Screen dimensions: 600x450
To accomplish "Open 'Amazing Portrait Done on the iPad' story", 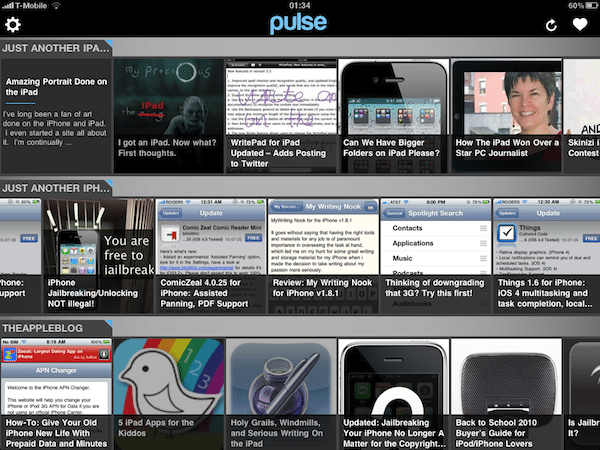I will tap(56, 116).
